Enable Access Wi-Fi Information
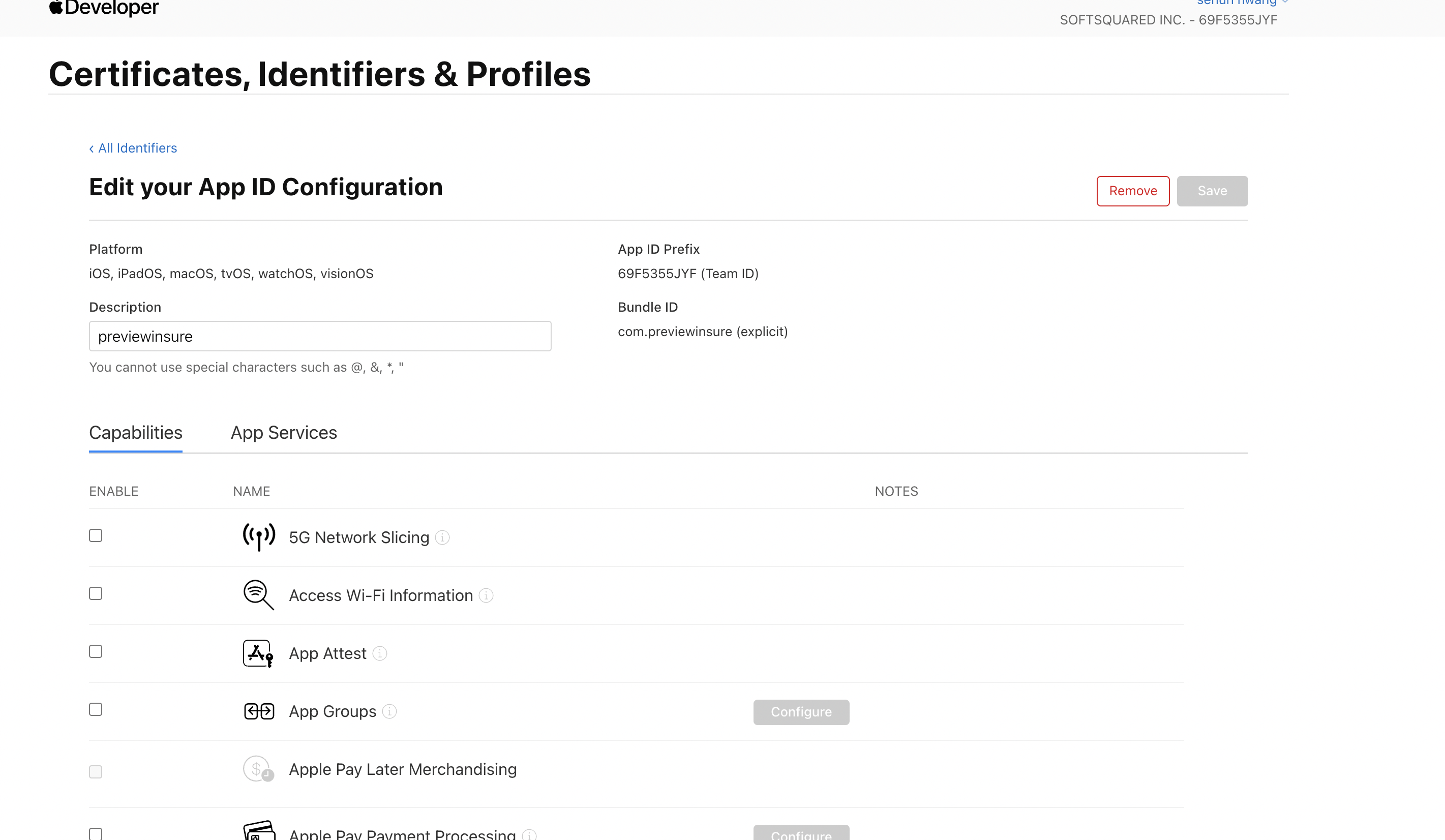 95,593
